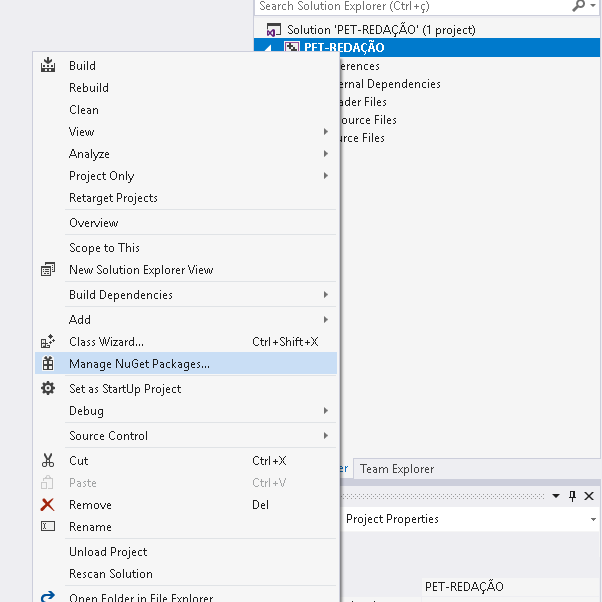Click the scissors Cut icon
Viewport: 602px width, 602px height.
tap(47, 461)
